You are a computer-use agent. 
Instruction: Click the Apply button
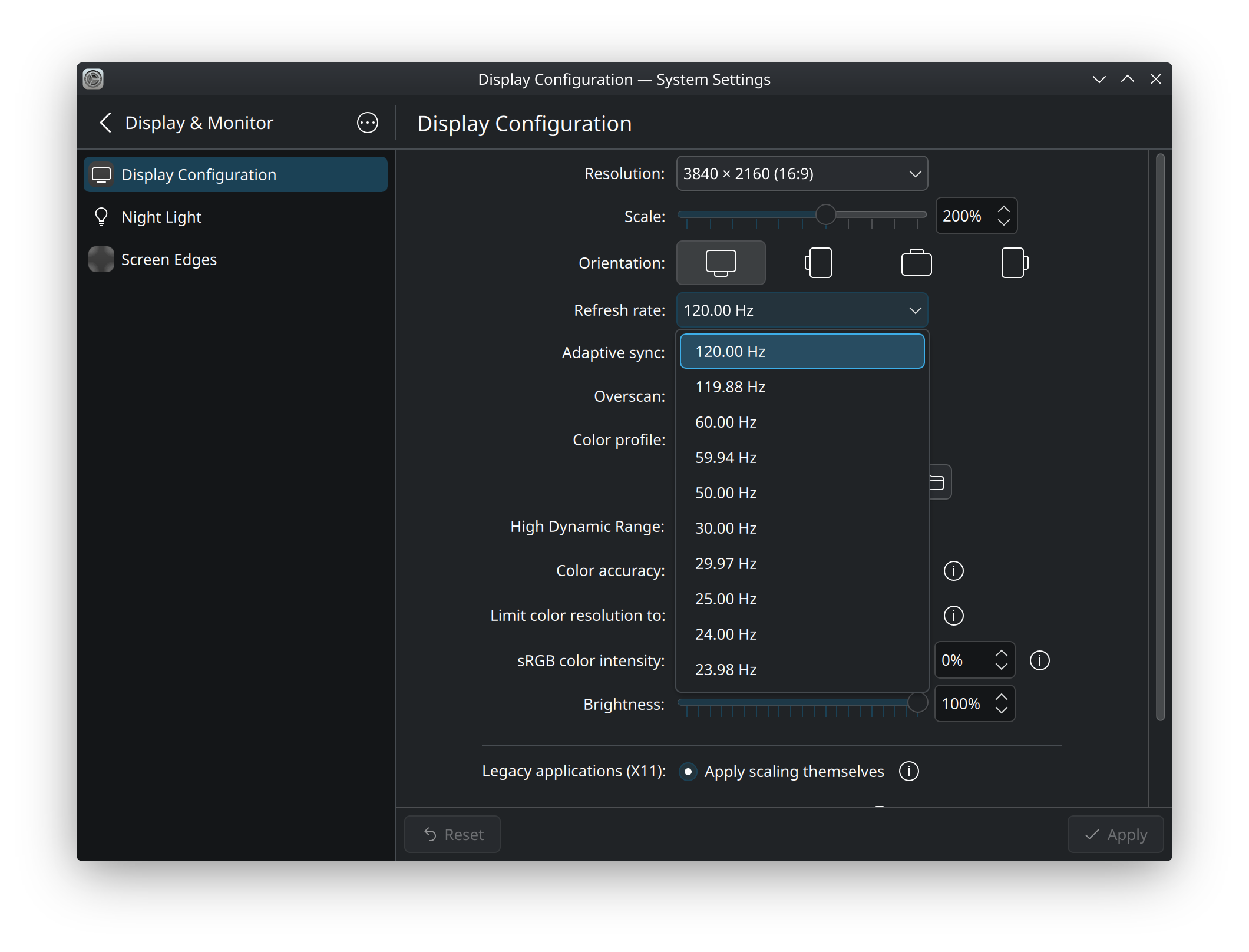(x=1115, y=834)
